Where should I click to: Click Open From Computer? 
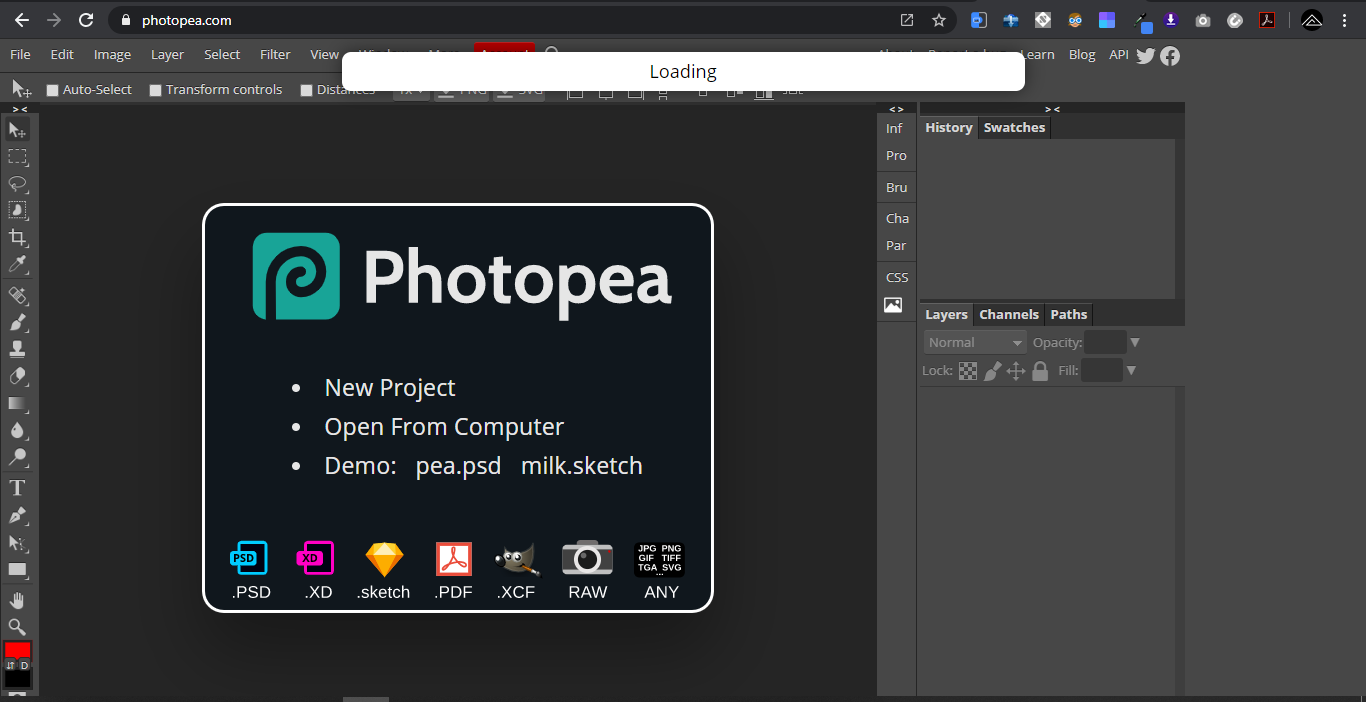tap(444, 427)
